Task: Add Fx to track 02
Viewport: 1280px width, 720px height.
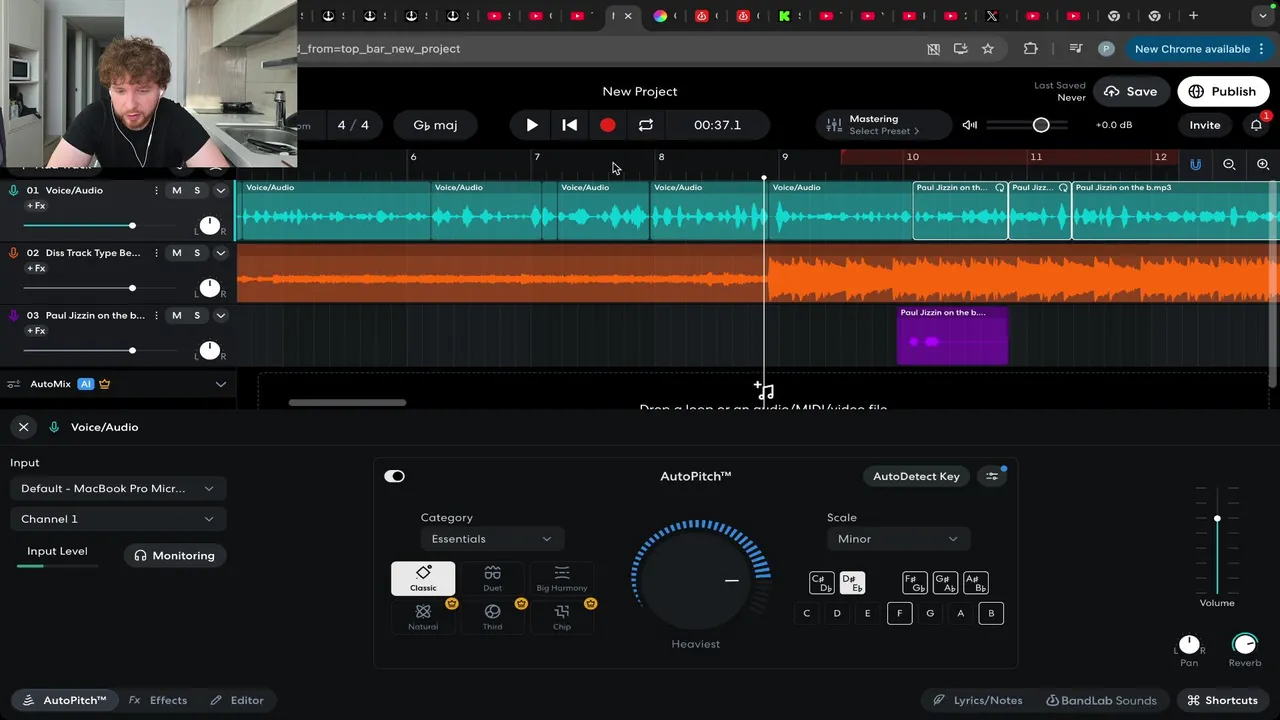Action: pyautogui.click(x=36, y=268)
